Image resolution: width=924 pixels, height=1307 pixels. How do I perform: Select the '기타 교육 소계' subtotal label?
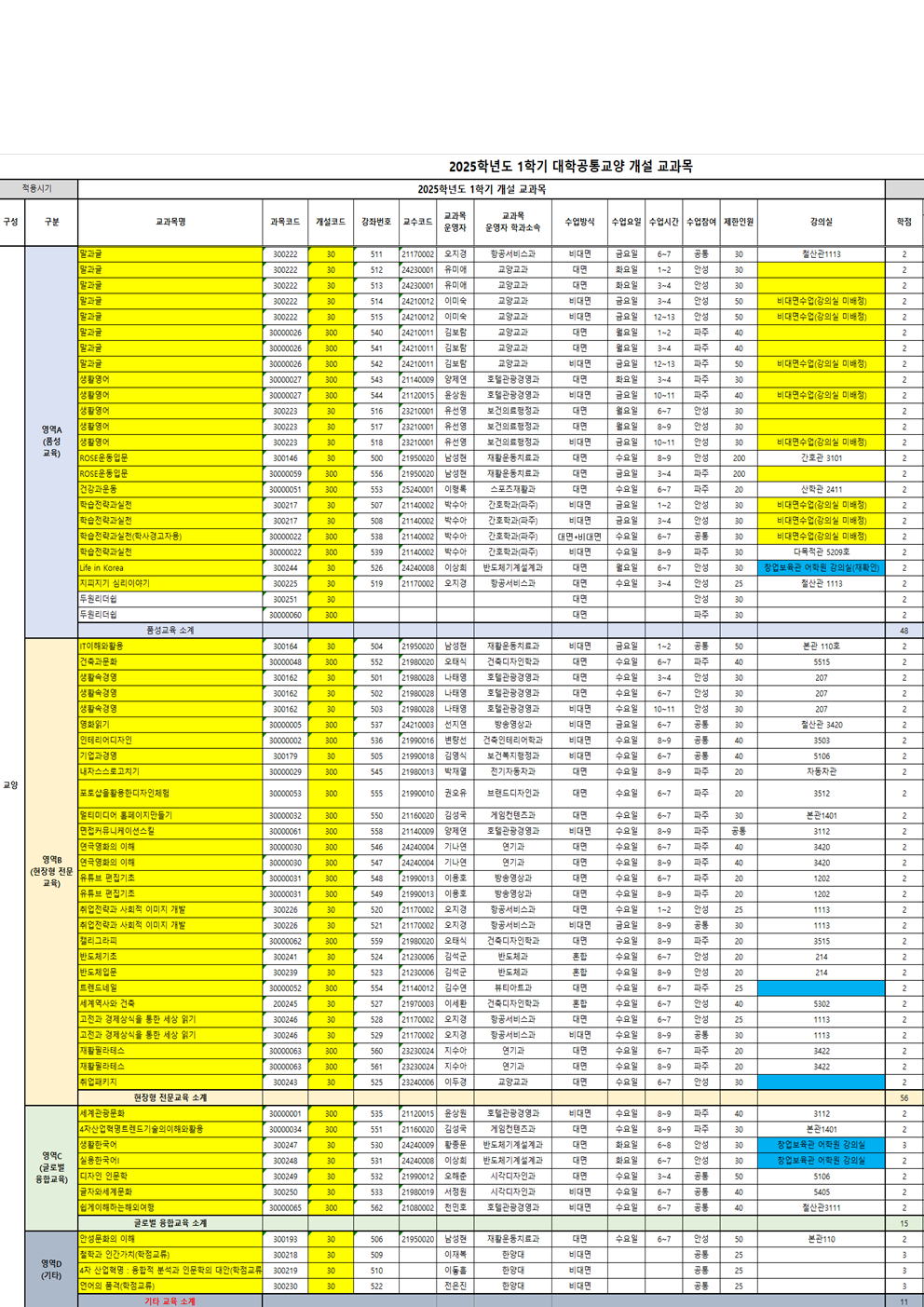[x=170, y=1300]
